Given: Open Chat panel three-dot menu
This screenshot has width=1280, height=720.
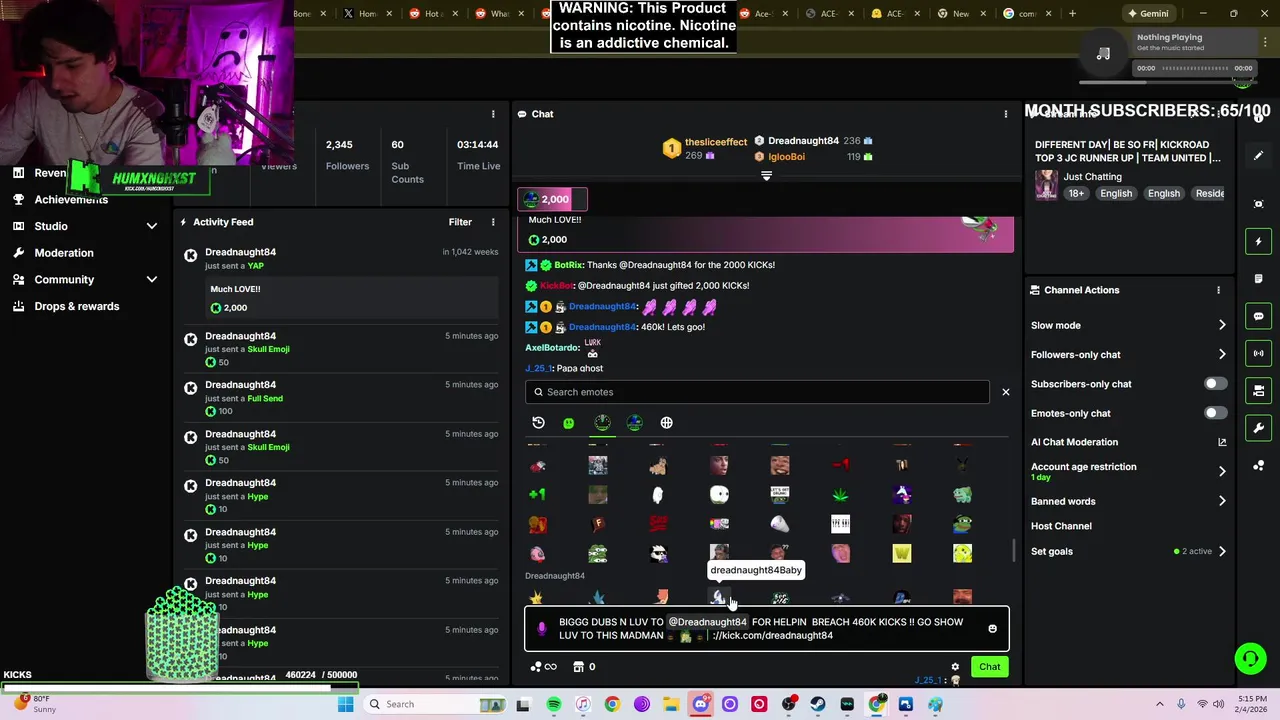Looking at the screenshot, I should [x=1006, y=114].
